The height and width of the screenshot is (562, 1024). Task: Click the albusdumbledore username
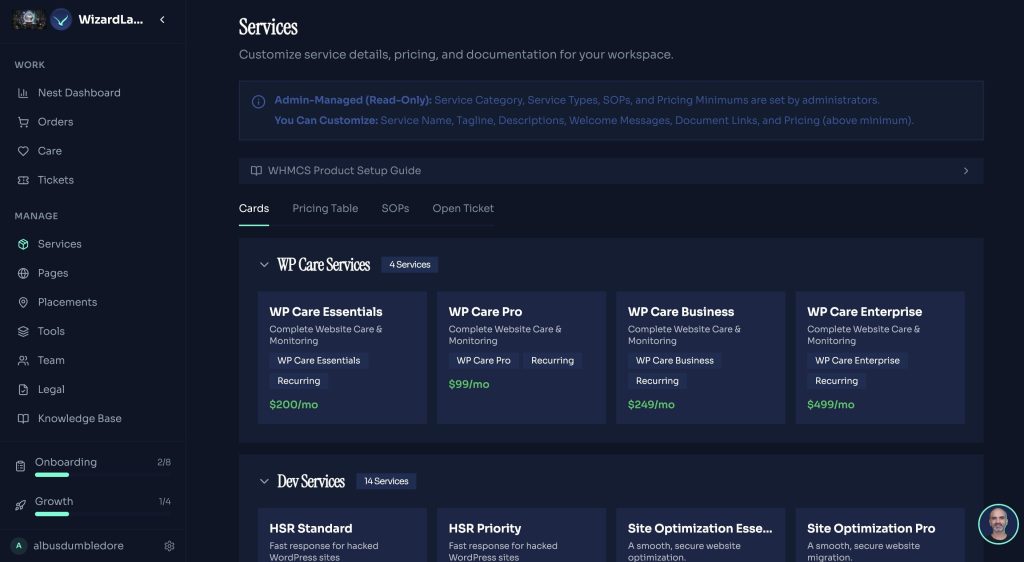click(x=78, y=546)
